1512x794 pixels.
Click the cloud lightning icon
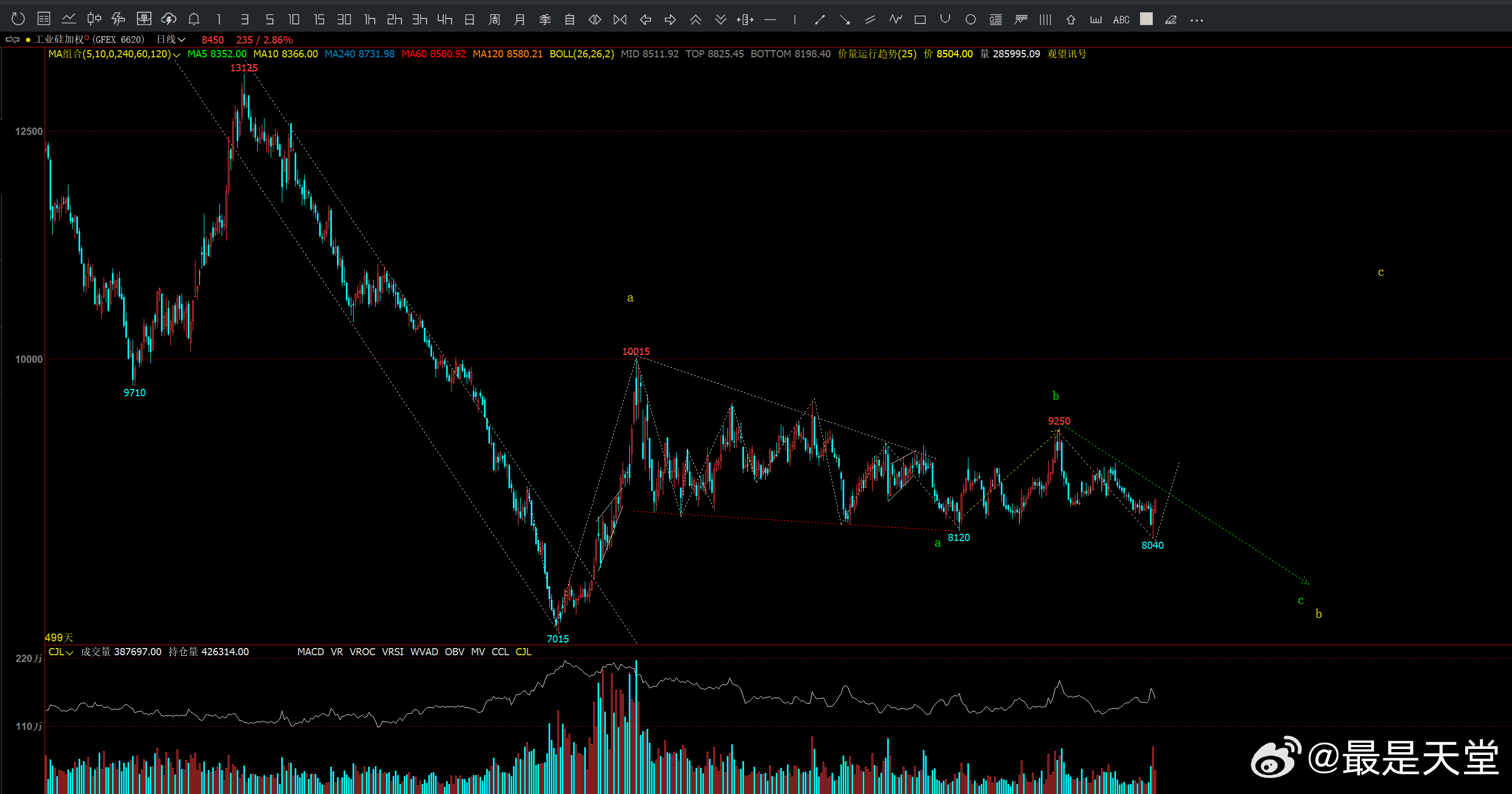(x=169, y=20)
